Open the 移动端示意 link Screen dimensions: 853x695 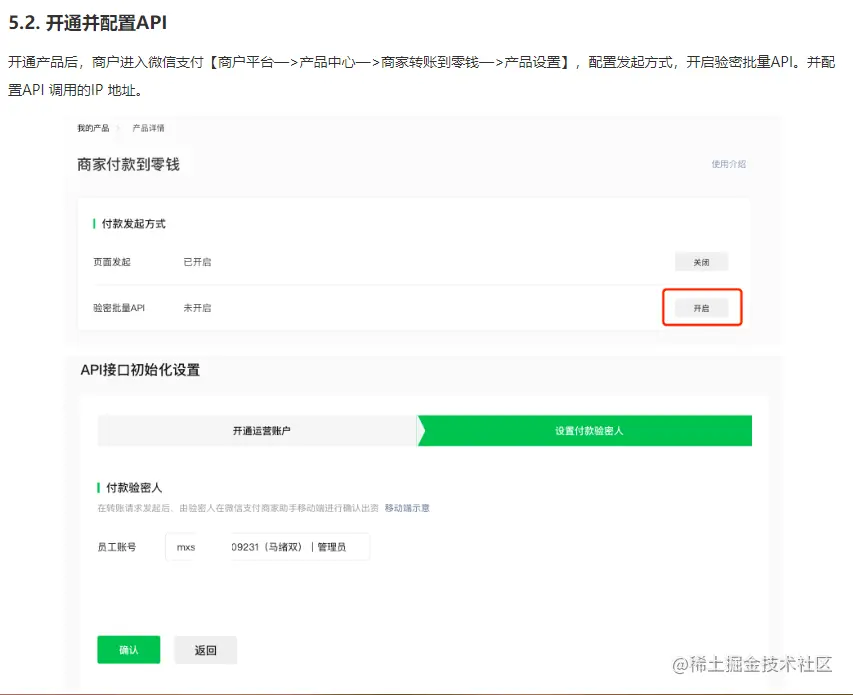pyautogui.click(x=407, y=508)
